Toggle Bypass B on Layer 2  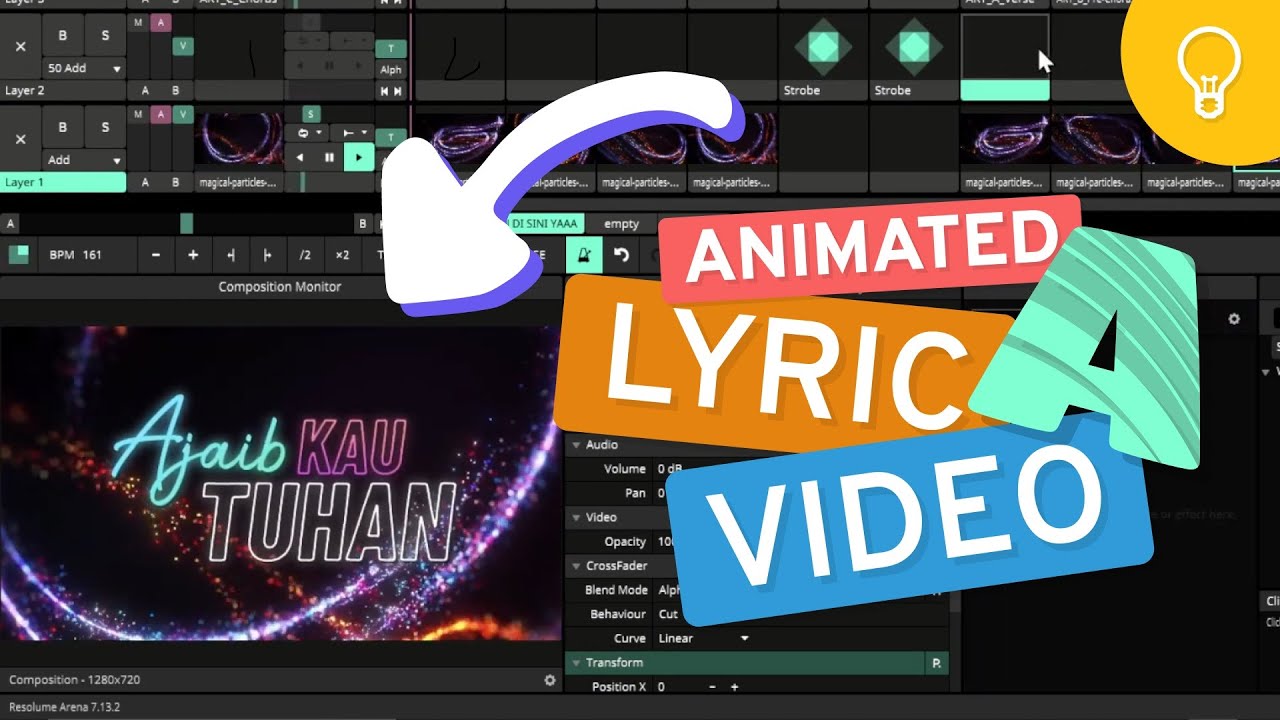63,35
